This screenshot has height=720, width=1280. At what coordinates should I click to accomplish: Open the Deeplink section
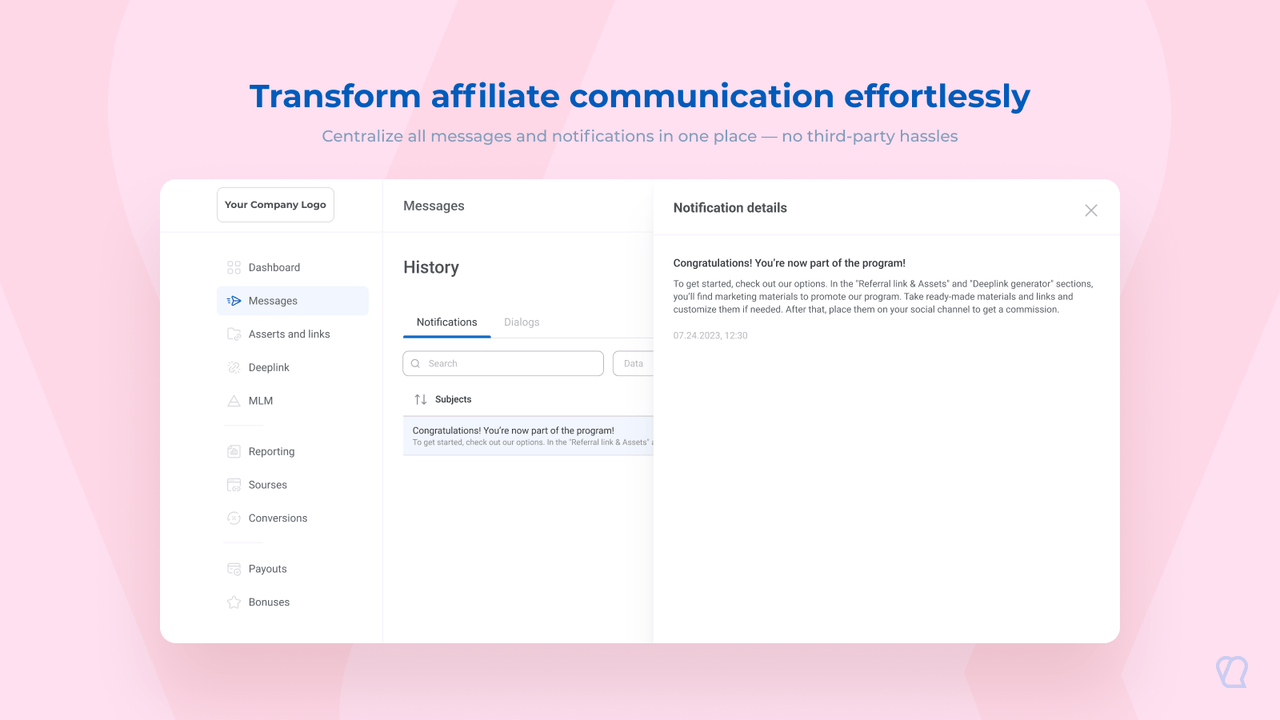[x=293, y=367]
